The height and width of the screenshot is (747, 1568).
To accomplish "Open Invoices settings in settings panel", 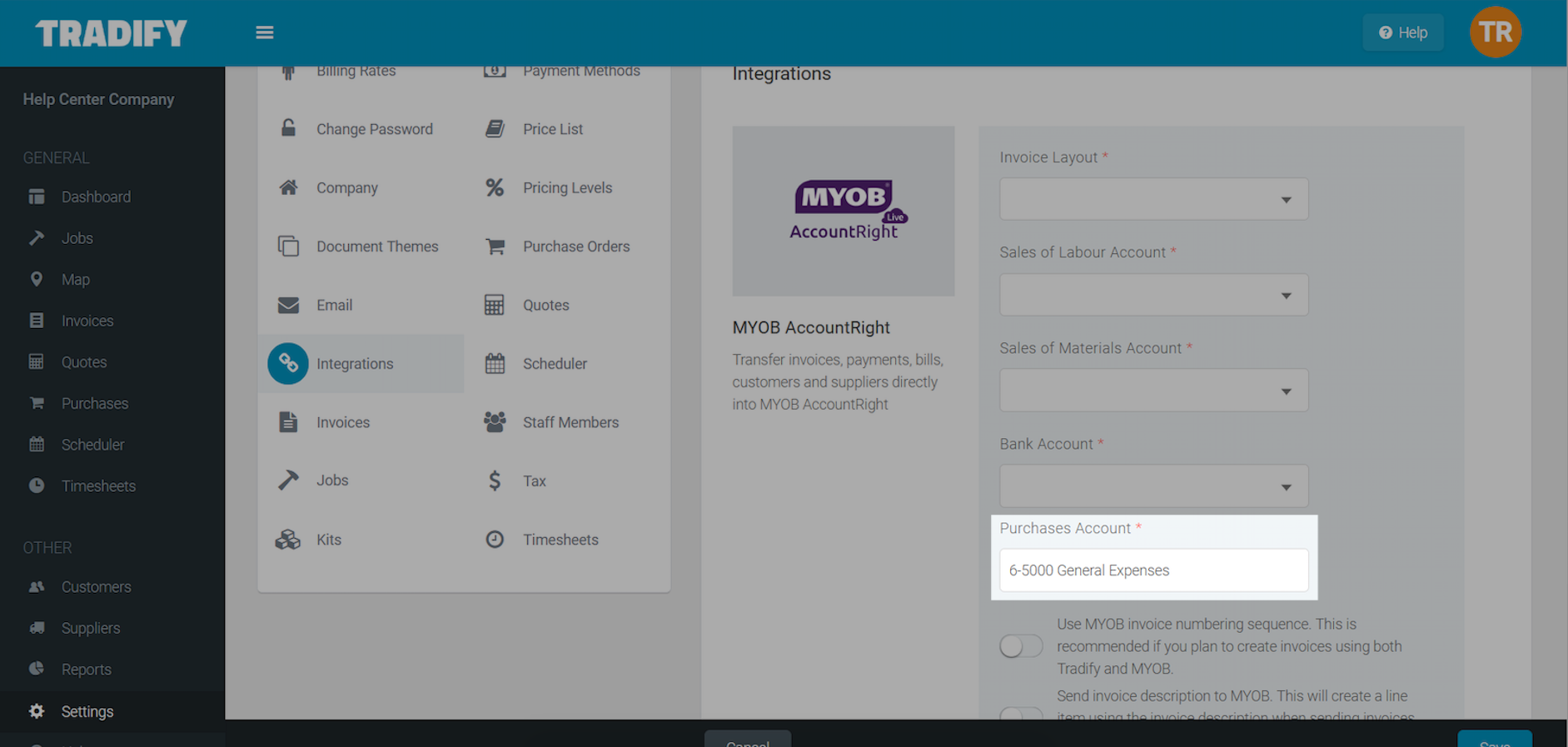I will point(343,422).
